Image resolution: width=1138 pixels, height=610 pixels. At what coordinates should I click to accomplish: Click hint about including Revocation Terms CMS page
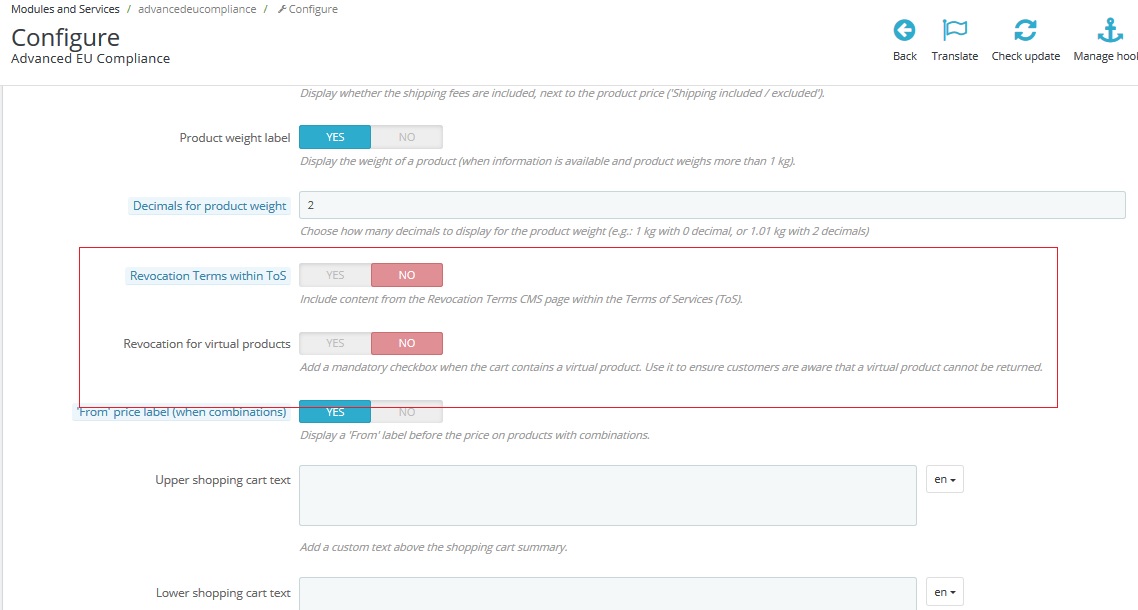(x=521, y=299)
